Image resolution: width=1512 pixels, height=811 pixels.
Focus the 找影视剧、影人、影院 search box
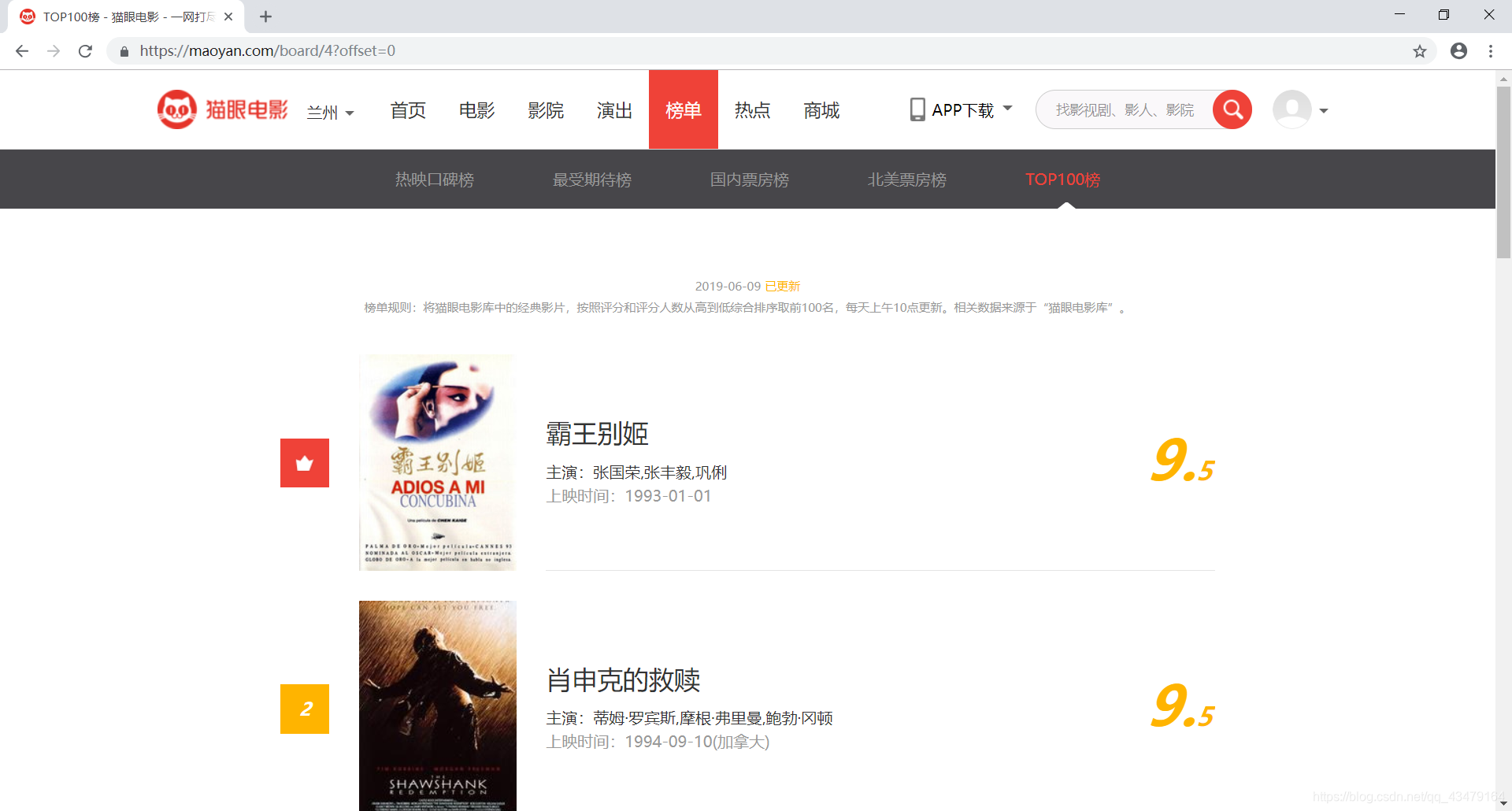point(1125,109)
